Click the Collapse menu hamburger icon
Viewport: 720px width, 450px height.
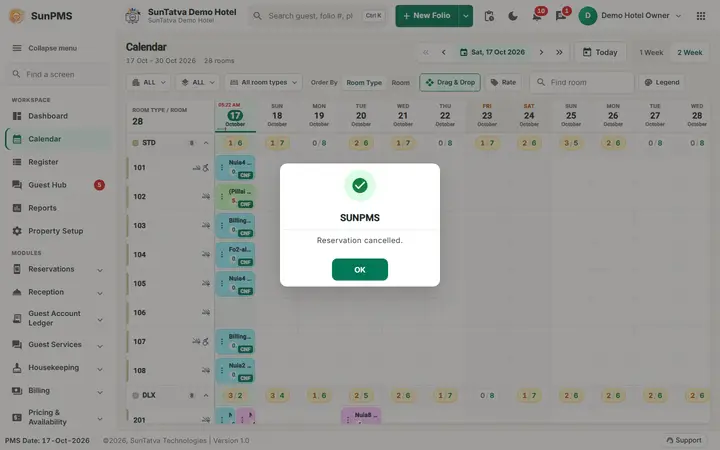click(17, 48)
